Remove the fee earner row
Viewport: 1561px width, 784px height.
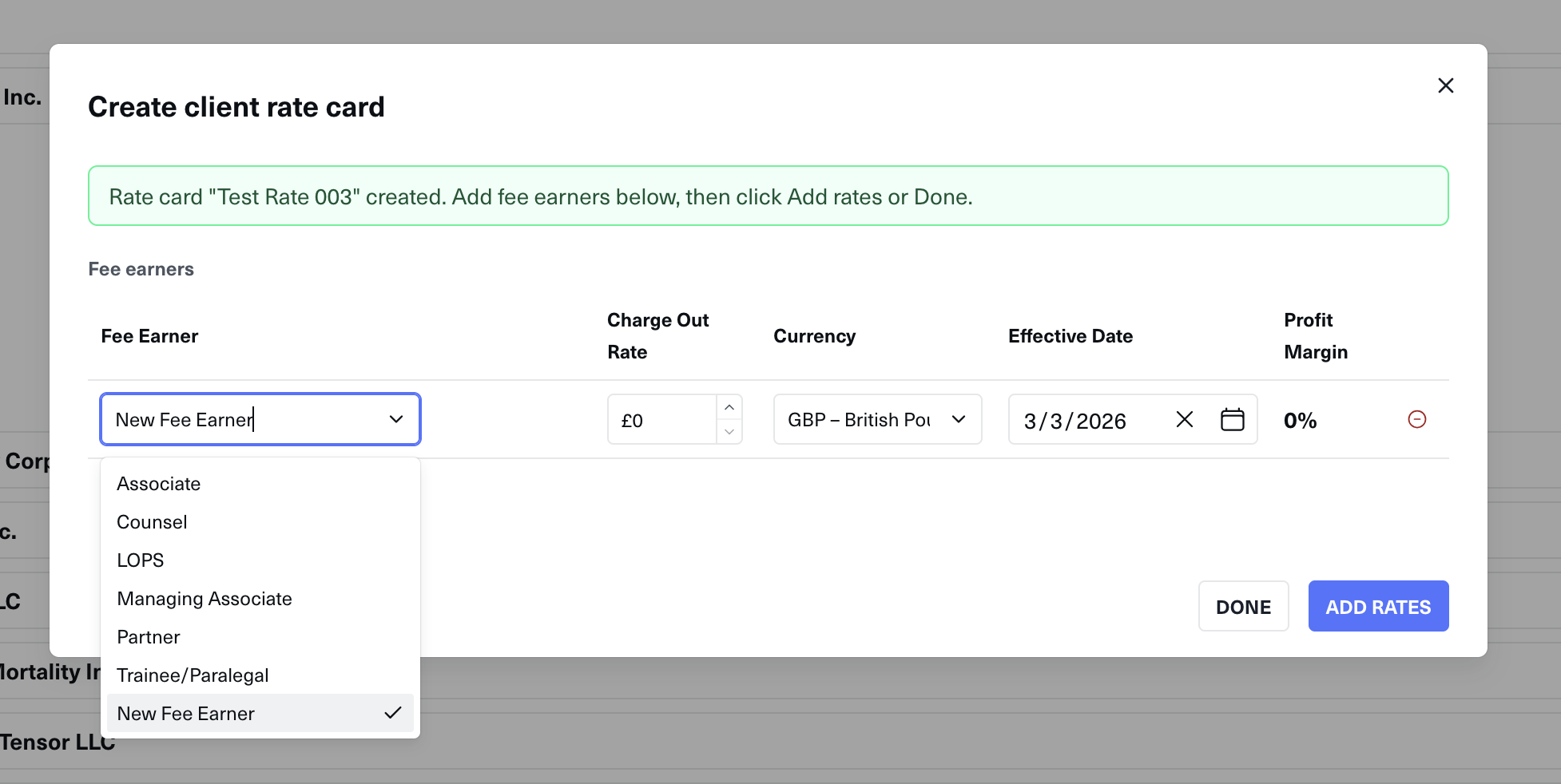[1416, 419]
